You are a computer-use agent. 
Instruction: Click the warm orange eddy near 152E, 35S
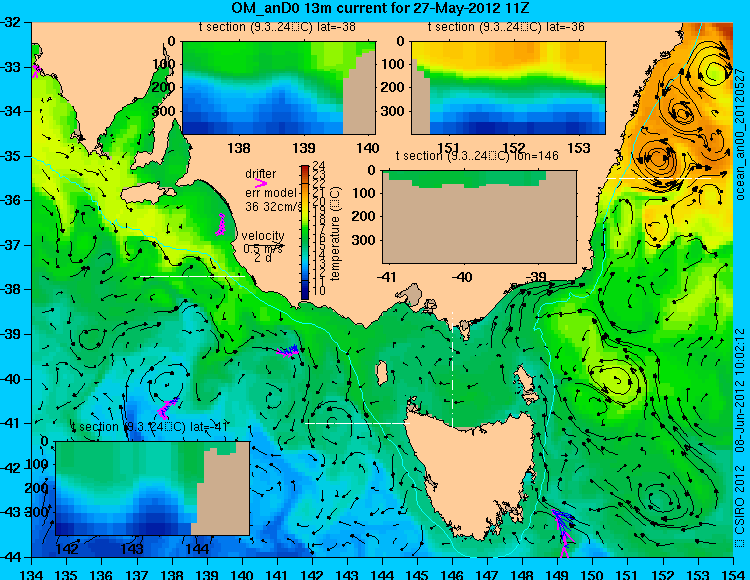click(659, 158)
